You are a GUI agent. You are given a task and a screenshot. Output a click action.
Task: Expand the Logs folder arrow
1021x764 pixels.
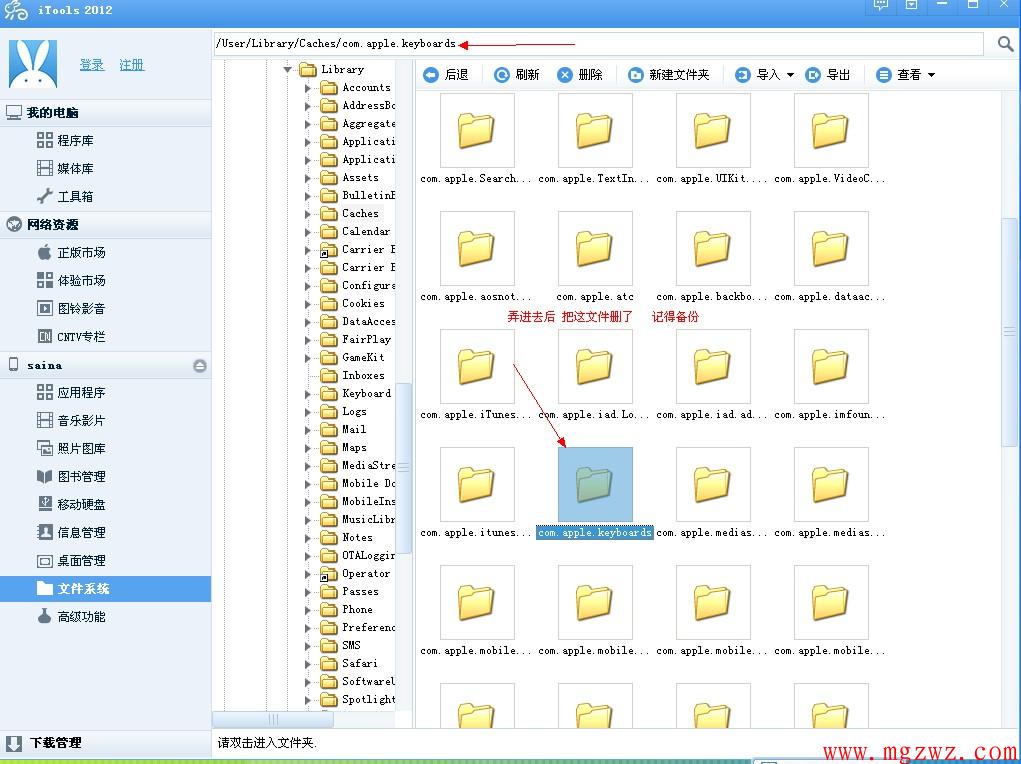pyautogui.click(x=308, y=412)
